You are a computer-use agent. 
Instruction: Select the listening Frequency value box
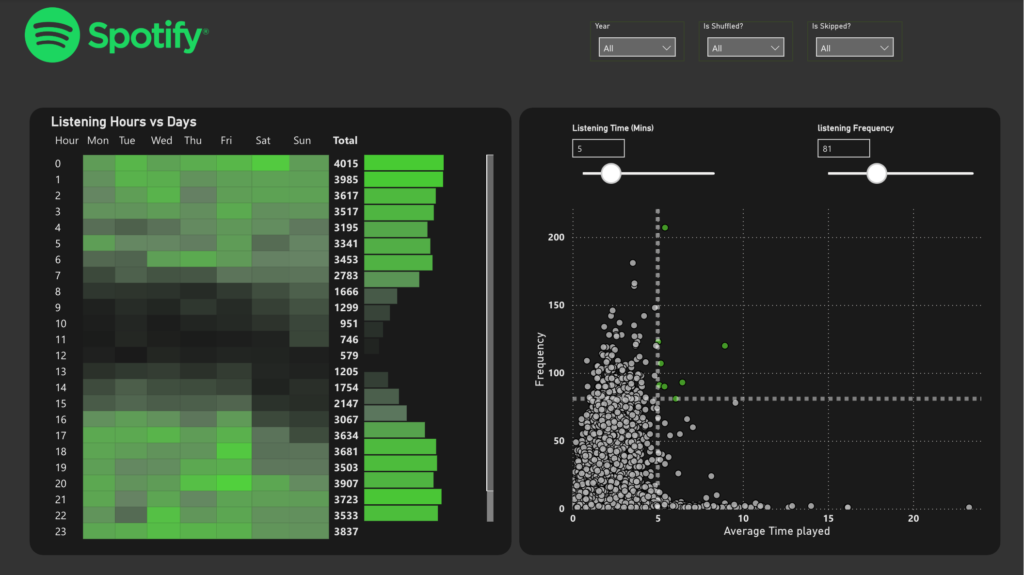(x=843, y=149)
